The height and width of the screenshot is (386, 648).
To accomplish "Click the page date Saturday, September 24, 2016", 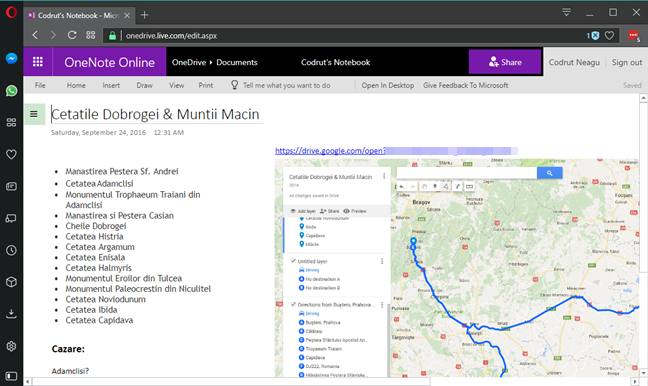I will [x=98, y=133].
